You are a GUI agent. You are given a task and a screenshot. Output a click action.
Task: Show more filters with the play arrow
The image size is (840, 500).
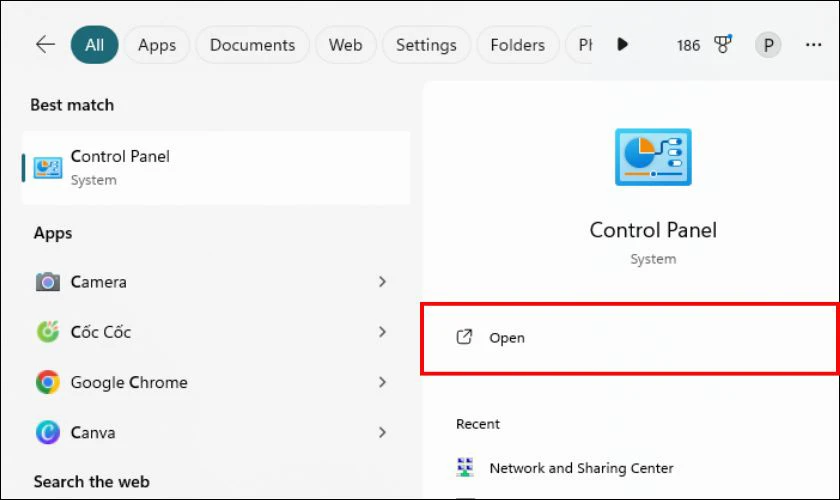(x=622, y=44)
